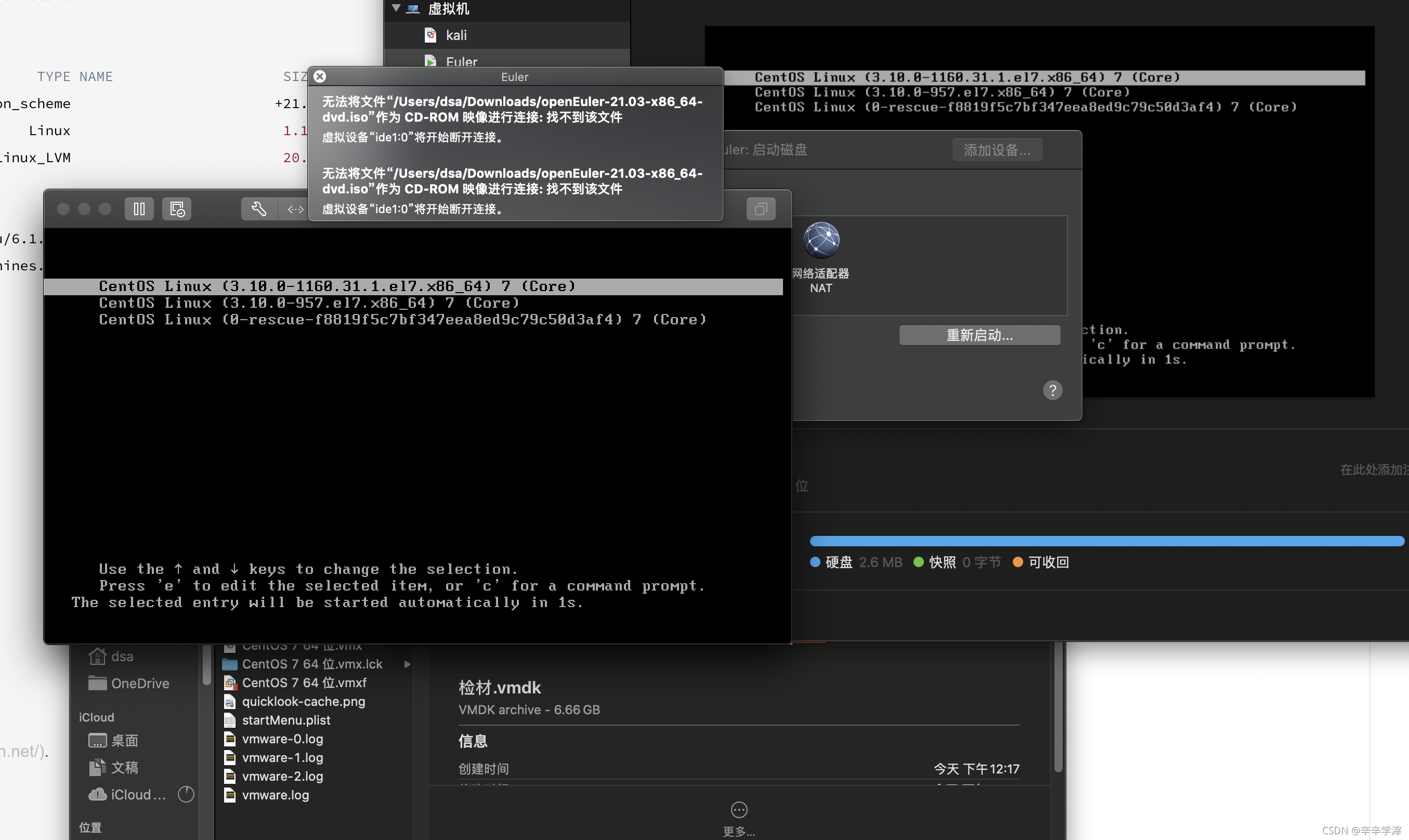
Task: Click the 网络适配器 NAT globe icon
Action: (x=821, y=241)
